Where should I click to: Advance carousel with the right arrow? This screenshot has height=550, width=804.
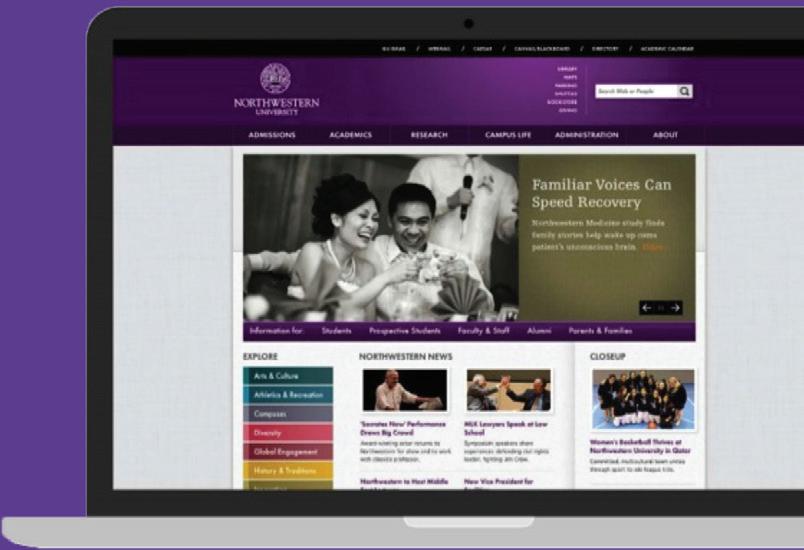(675, 308)
